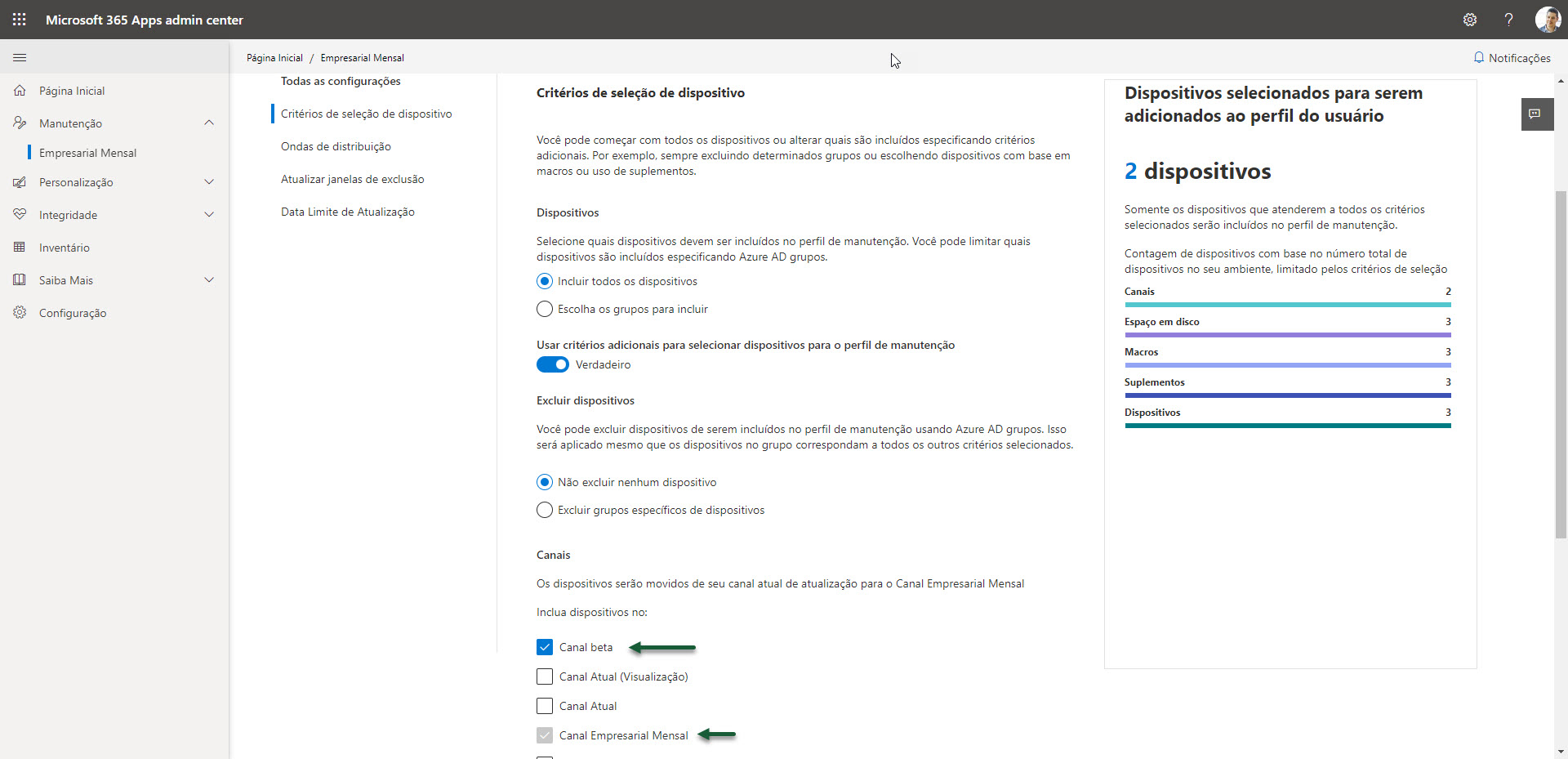Click the vertical page scrollbar
The image size is (1568, 759).
[x=1561, y=364]
